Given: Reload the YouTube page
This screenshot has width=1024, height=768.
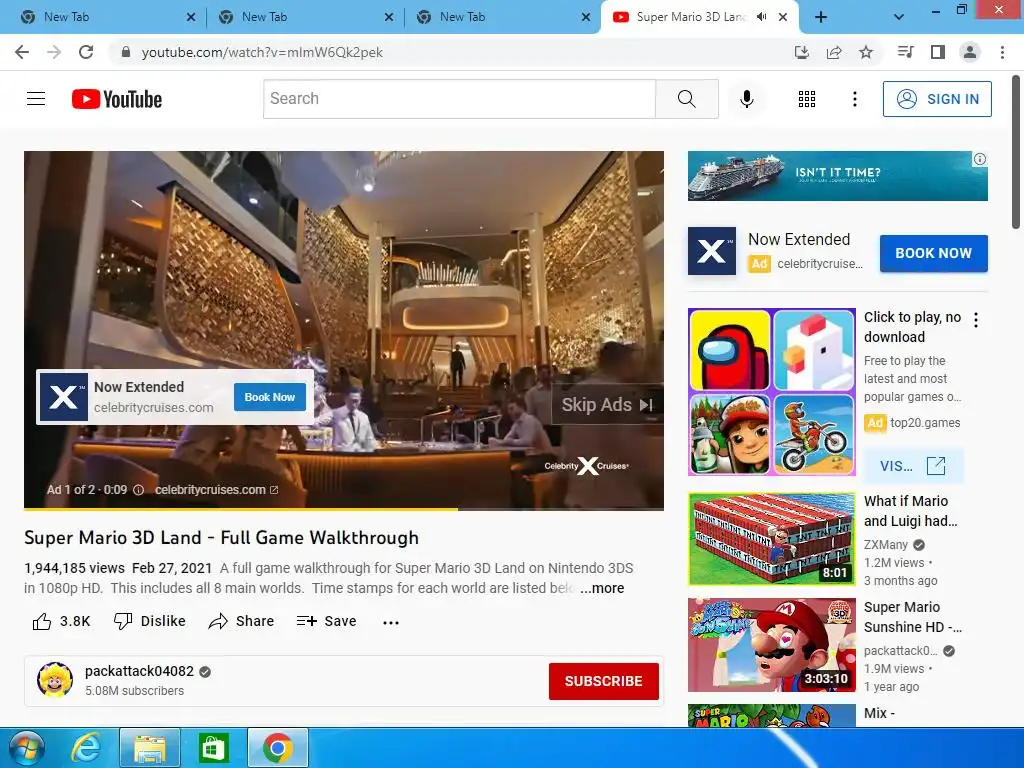Looking at the screenshot, I should (86, 52).
